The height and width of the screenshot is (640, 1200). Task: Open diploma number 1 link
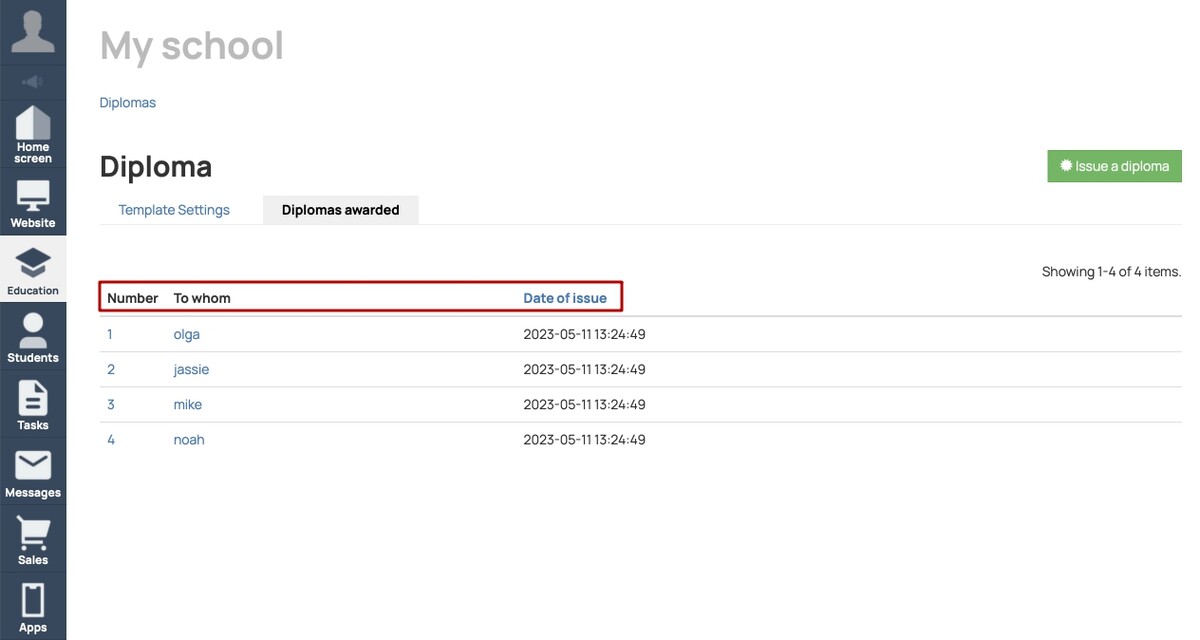click(110, 334)
